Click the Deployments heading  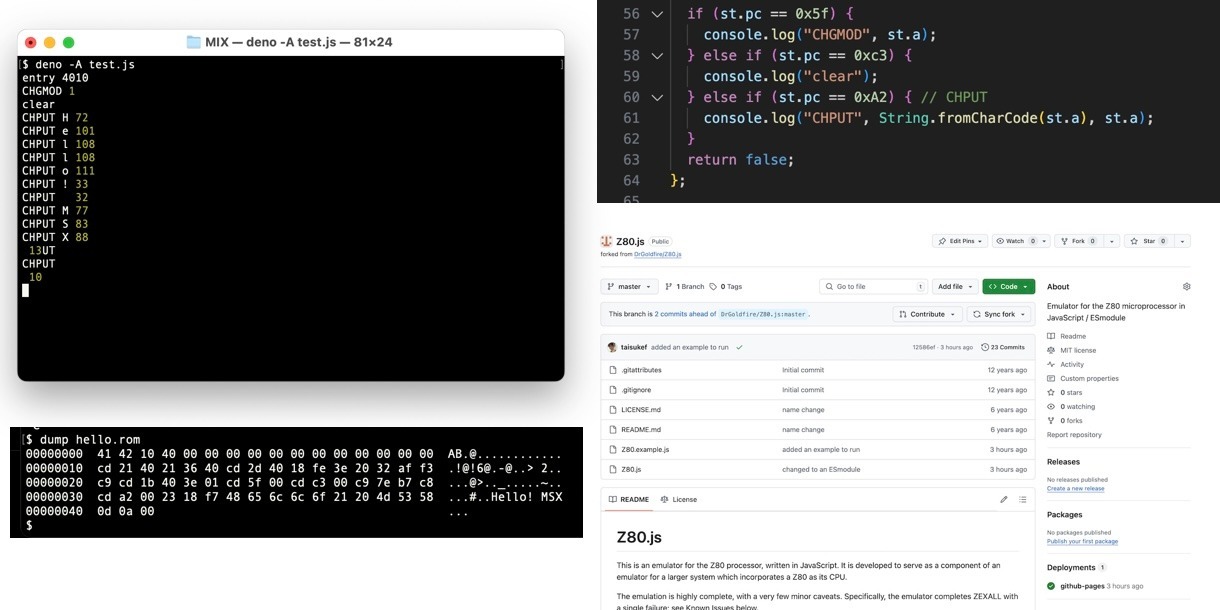(1071, 567)
